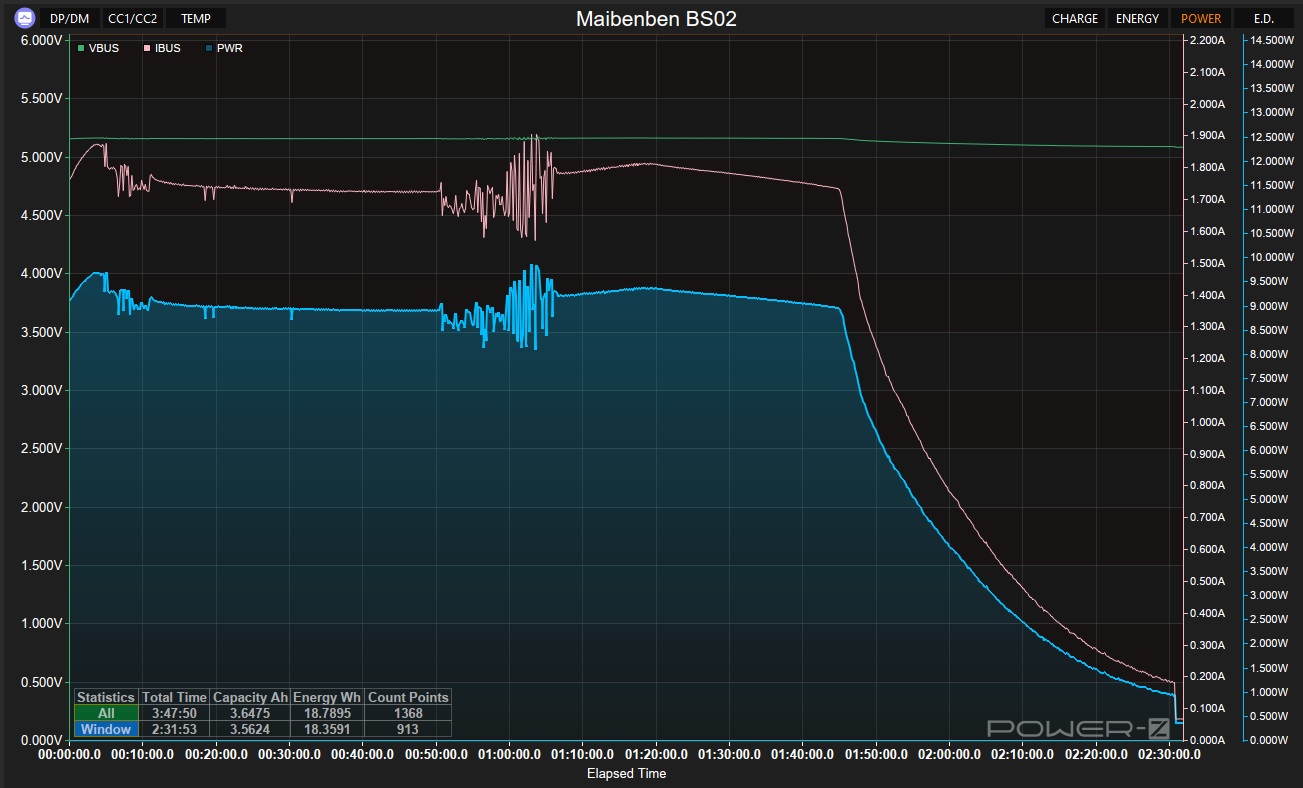Hide the PWR series in the legend
Viewport: 1303px width, 788px height.
tap(223, 48)
